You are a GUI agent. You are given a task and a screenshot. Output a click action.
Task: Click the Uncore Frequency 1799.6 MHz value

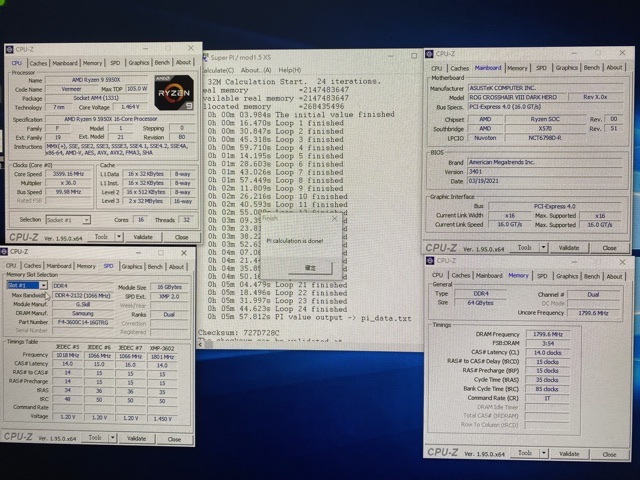(593, 313)
